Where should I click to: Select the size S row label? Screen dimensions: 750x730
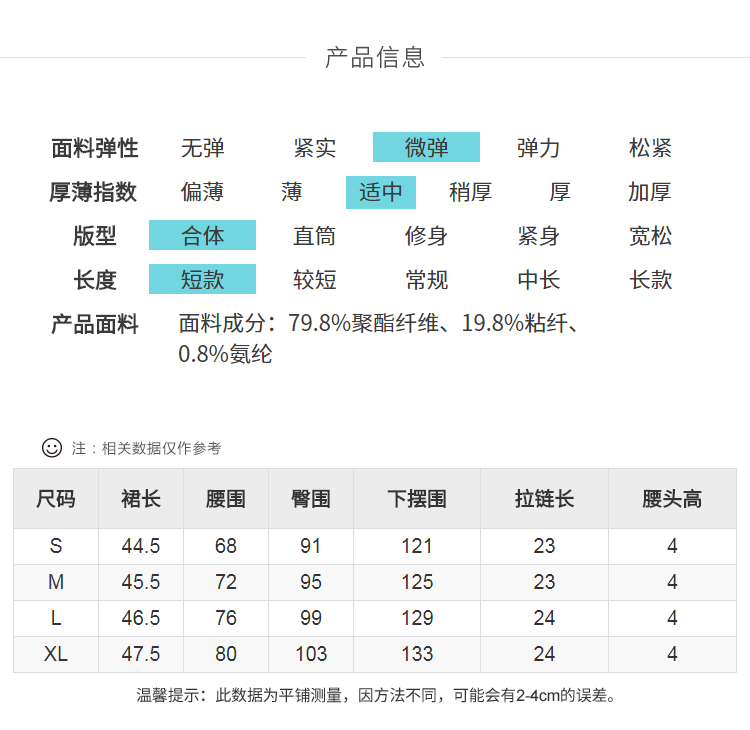(x=56, y=546)
